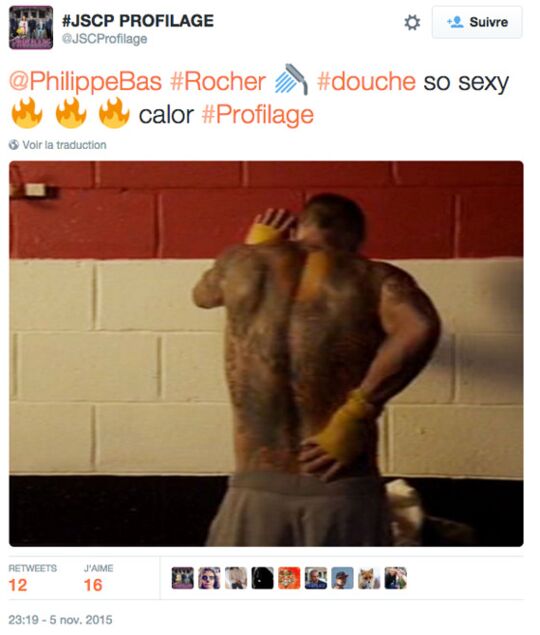Open the fox picture liker avatar
The image size is (540, 635).
click(x=369, y=578)
